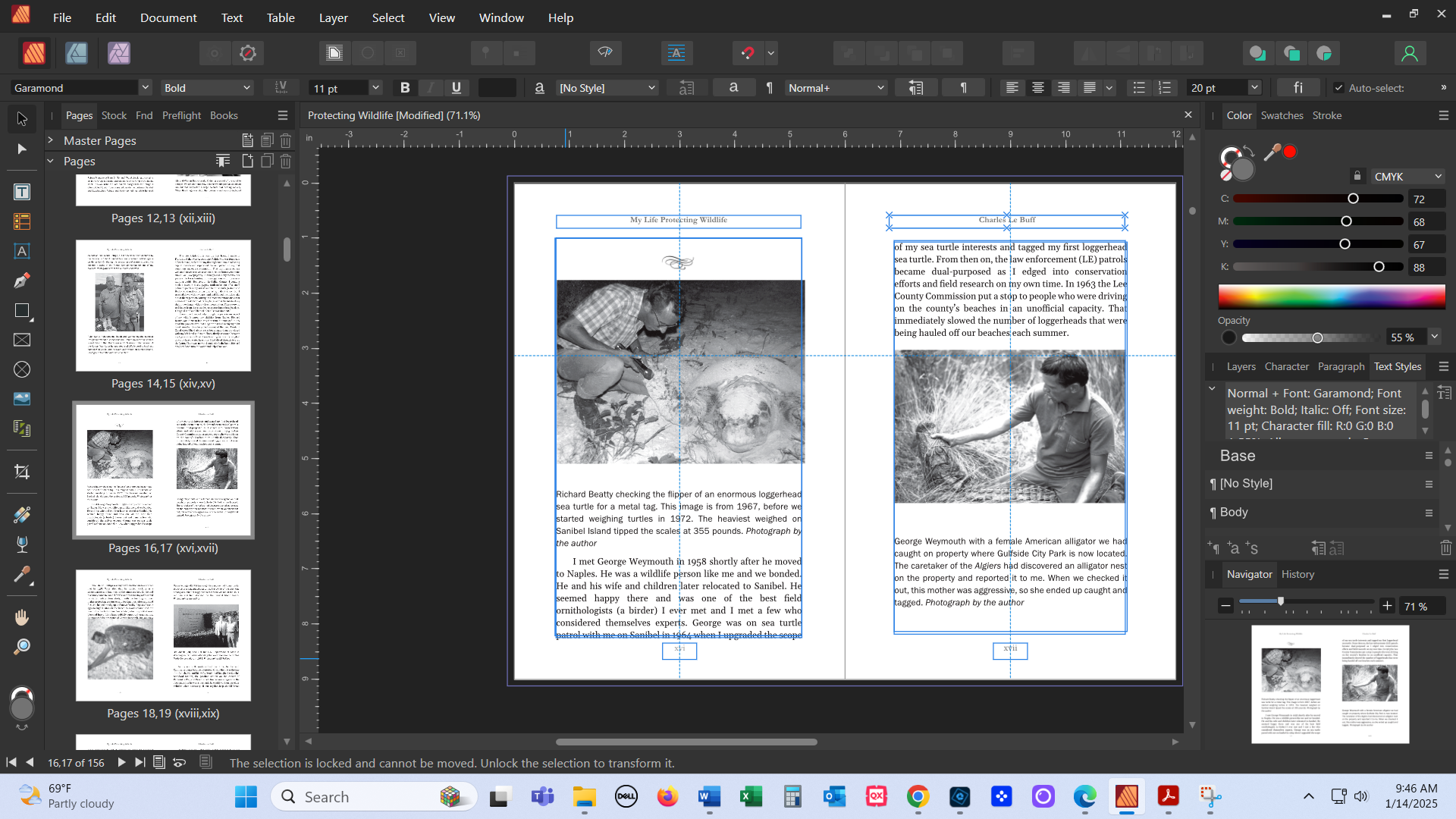
Task: Open the Garamond font family dropdown
Action: [144, 88]
